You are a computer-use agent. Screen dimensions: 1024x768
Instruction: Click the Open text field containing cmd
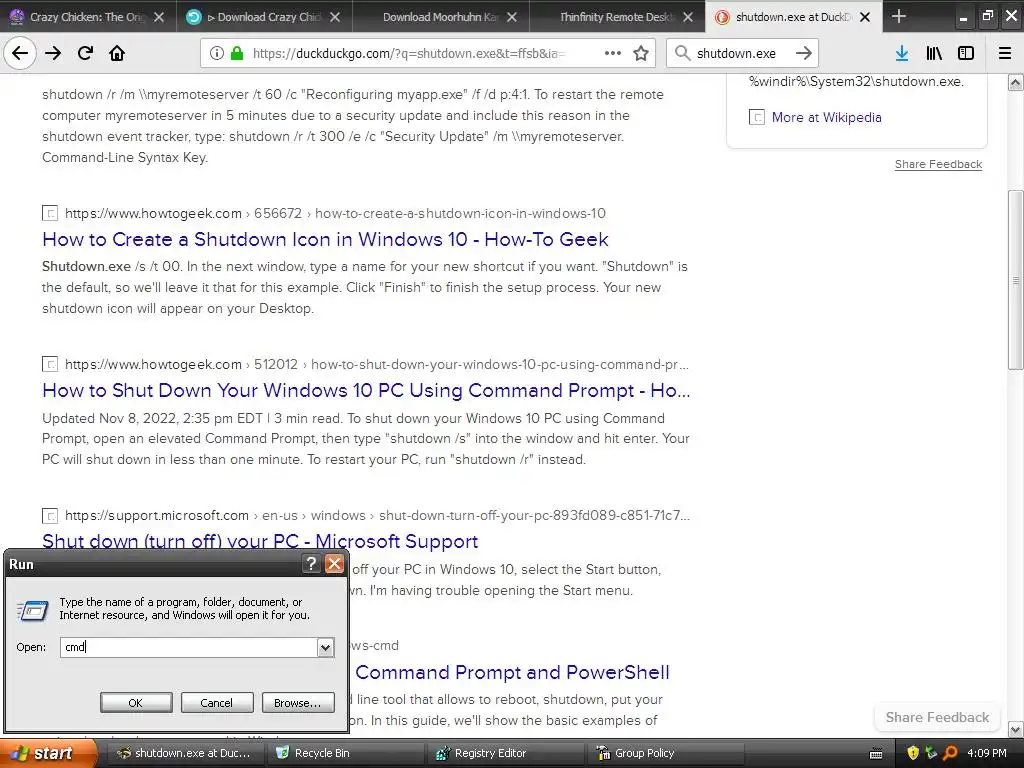point(189,647)
